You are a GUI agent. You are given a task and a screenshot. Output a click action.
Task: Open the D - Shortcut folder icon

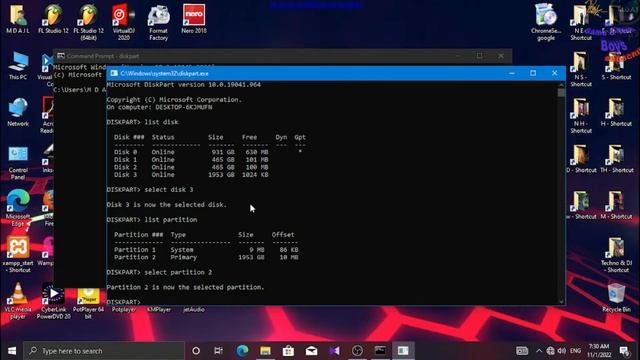(x=581, y=159)
